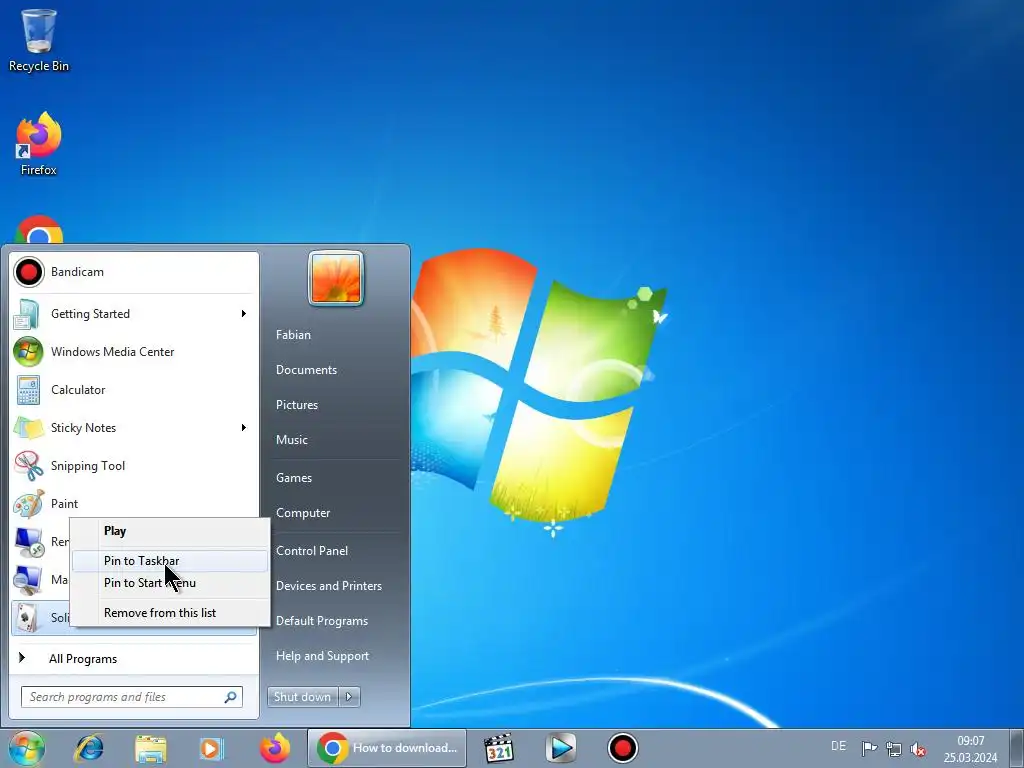
Task: Open Action Center flag in system tray
Action: pos(869,748)
